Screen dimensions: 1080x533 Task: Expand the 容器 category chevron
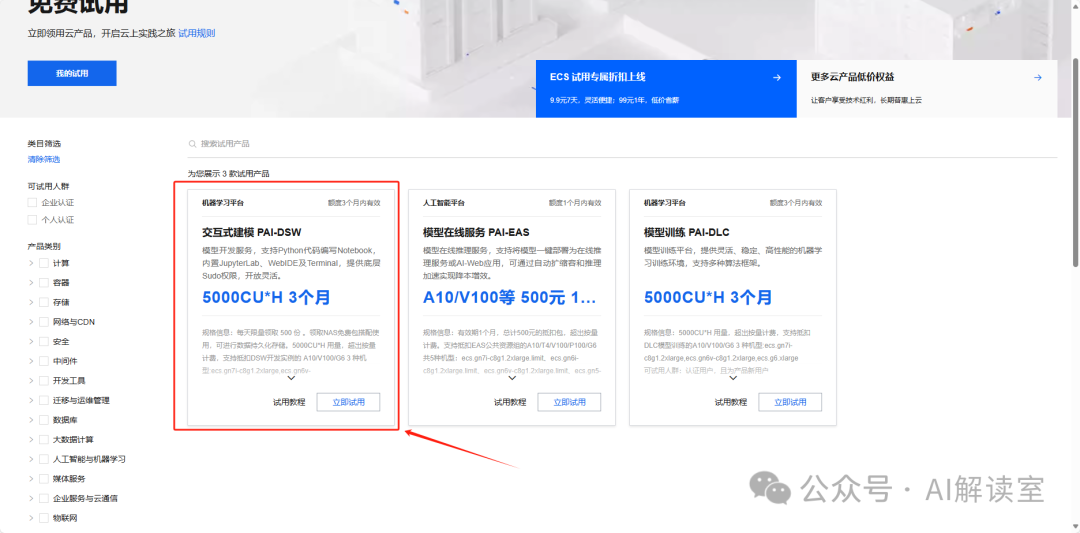pyautogui.click(x=31, y=282)
